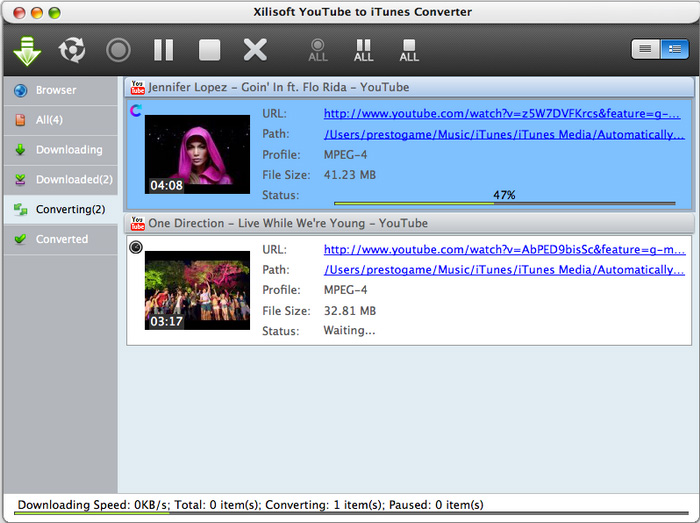Switch to detailed list view
Image resolution: width=700 pixels, height=523 pixels.
point(674,49)
